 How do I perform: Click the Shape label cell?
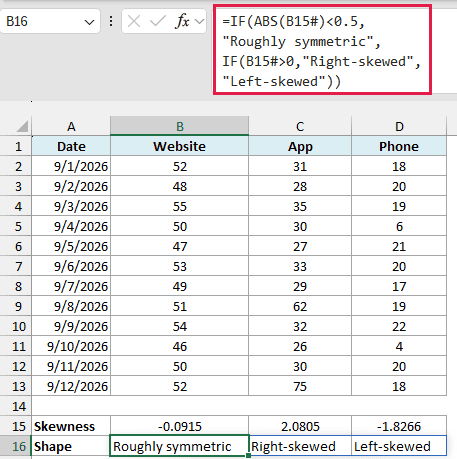tap(71, 446)
